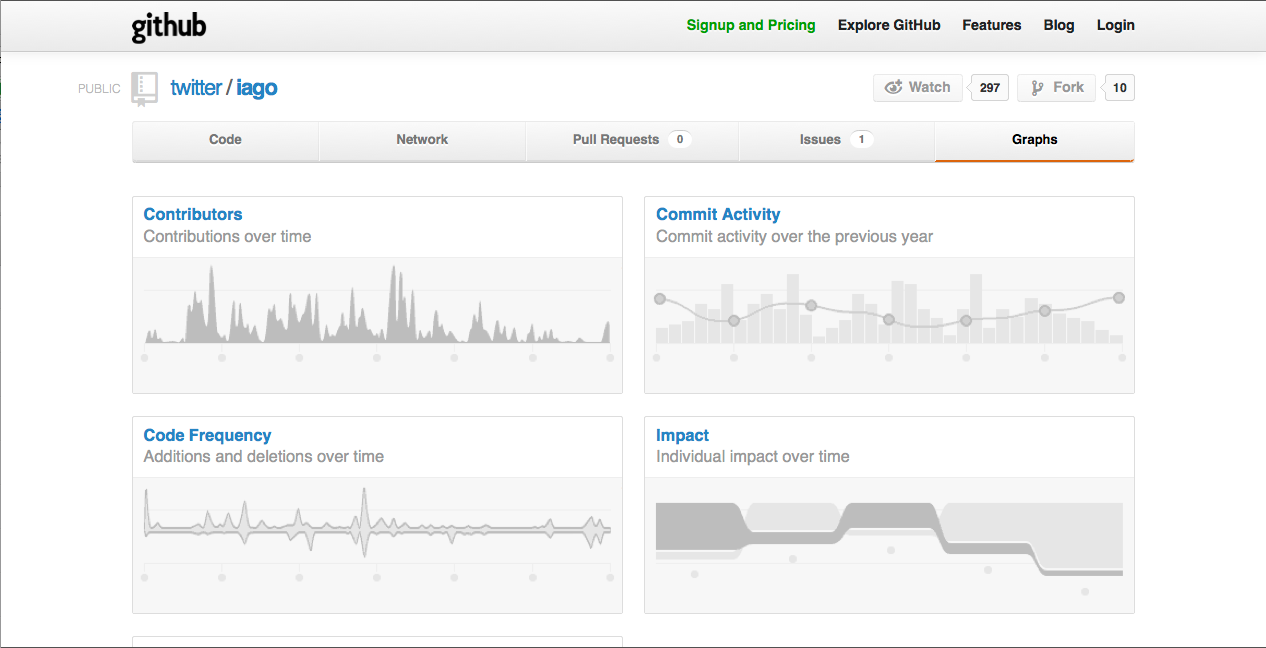View the 10 forks count
This screenshot has width=1266, height=648.
[1119, 88]
